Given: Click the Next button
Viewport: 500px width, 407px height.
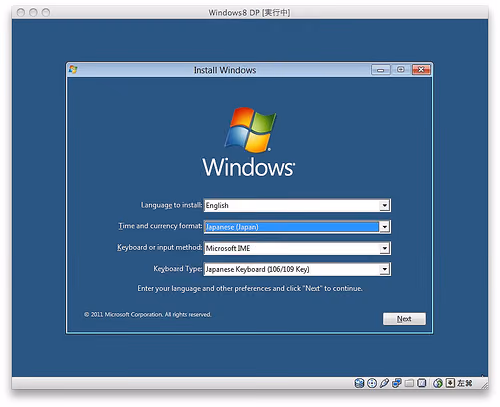Looking at the screenshot, I should pyautogui.click(x=404, y=319).
